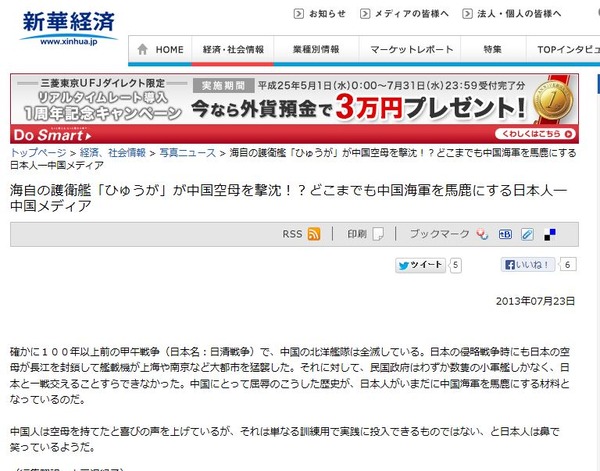This screenshot has height=471, width=600.
Task: Click the HOME house icon
Action: pyautogui.click(x=142, y=49)
